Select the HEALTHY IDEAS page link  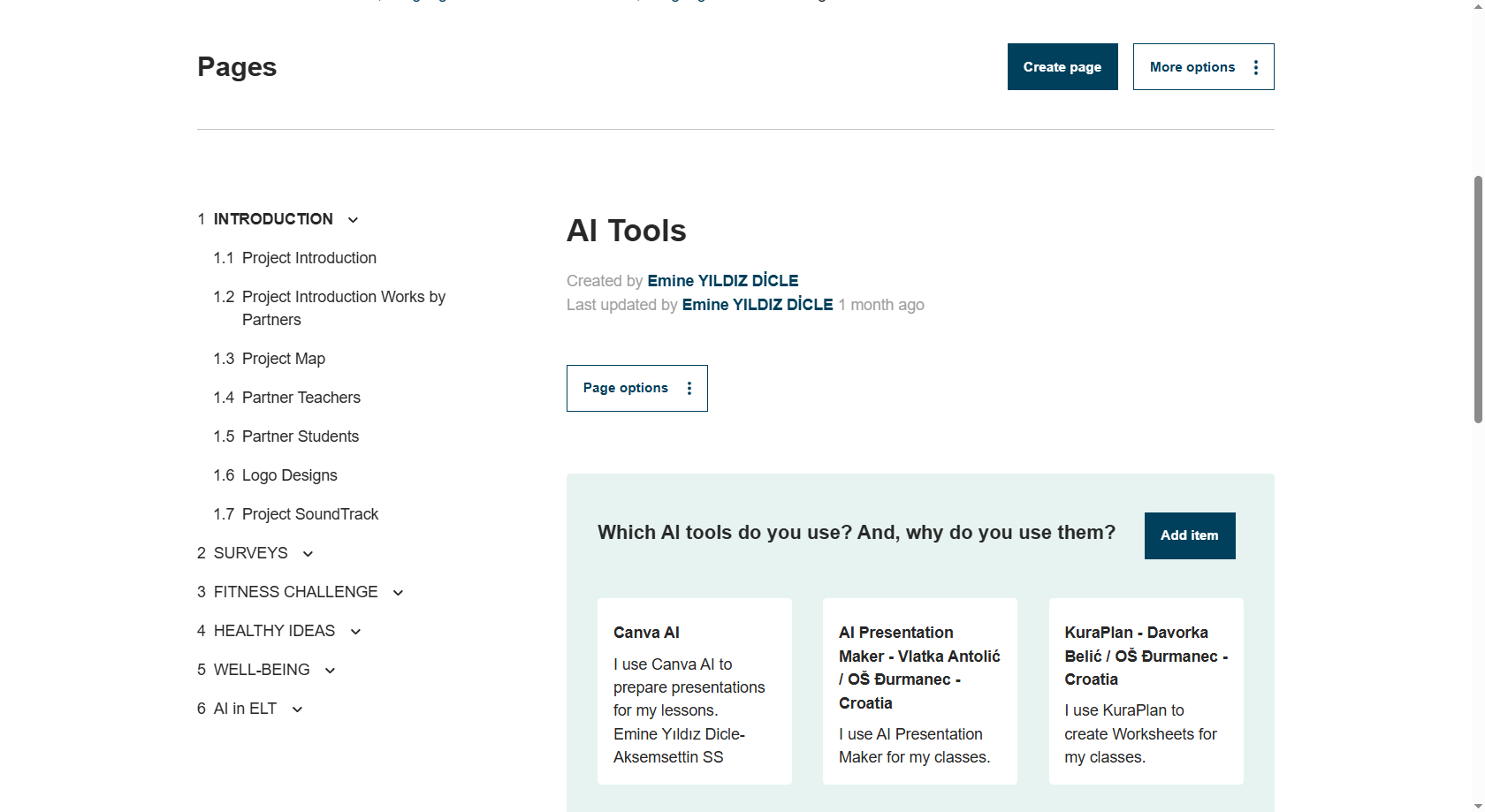pyautogui.click(x=275, y=631)
